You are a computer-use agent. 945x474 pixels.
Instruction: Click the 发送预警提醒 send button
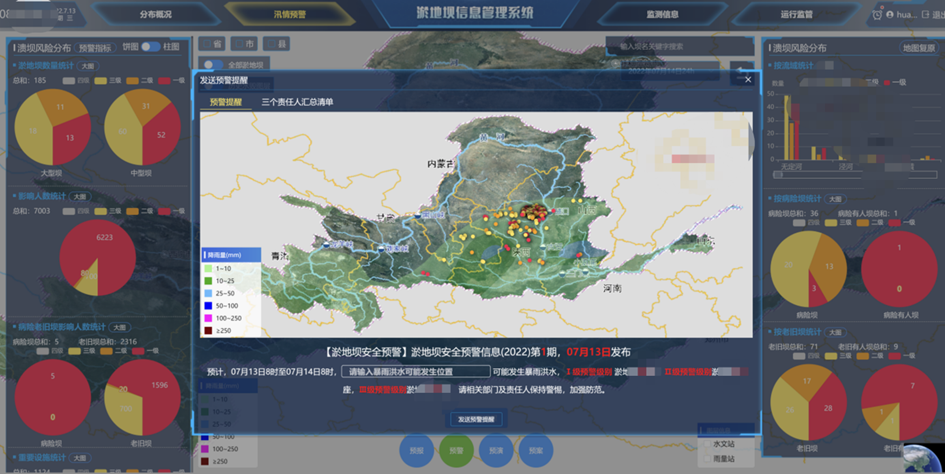click(x=476, y=419)
